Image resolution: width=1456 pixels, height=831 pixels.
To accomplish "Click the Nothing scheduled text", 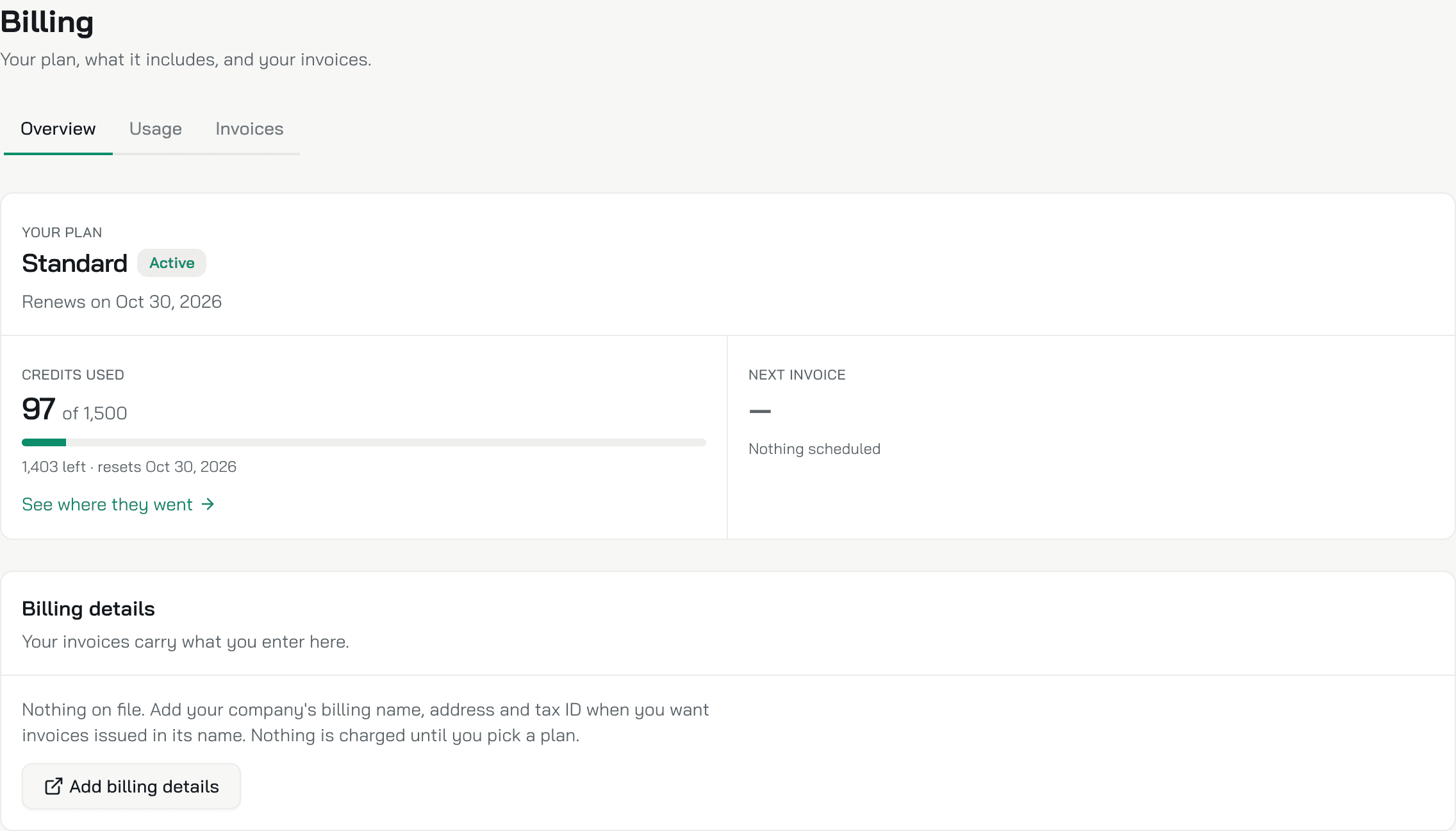I will coord(815,449).
